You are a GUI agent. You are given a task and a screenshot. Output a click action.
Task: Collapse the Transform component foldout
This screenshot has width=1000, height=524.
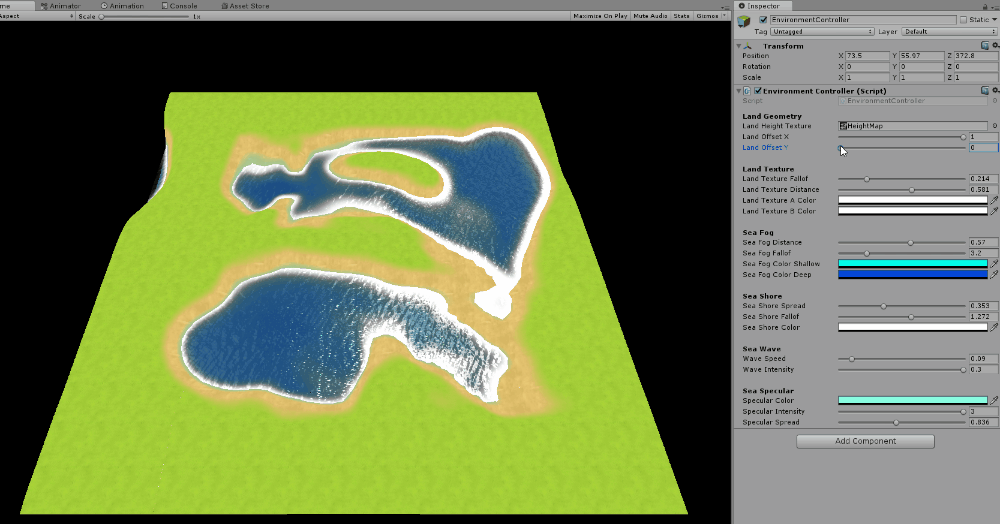(x=739, y=46)
